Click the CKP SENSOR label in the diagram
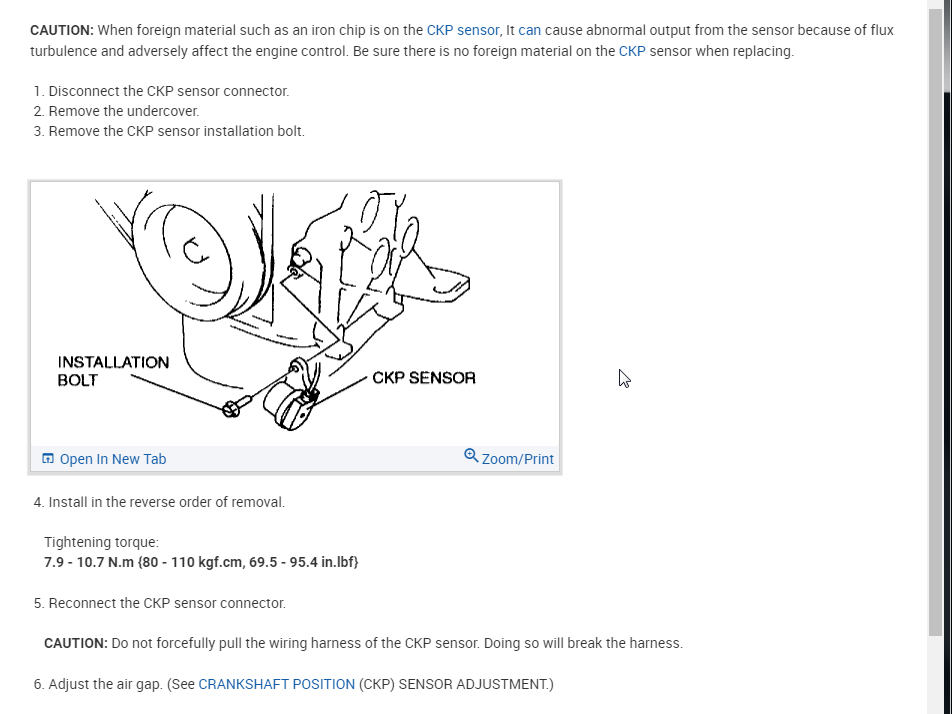This screenshot has height=714, width=952. [x=424, y=378]
